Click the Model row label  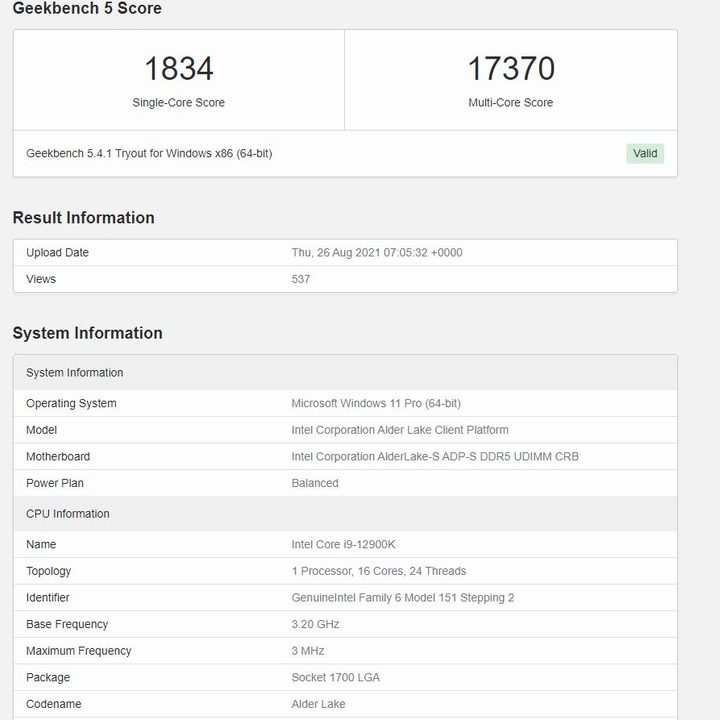coord(41,430)
